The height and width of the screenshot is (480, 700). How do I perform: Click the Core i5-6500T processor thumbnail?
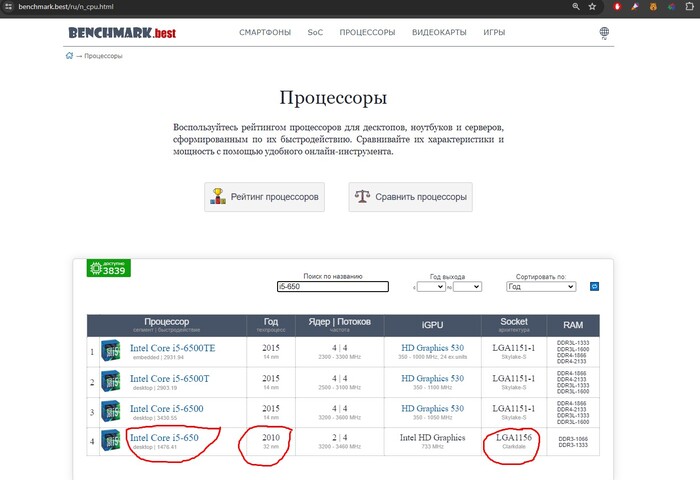[110, 381]
